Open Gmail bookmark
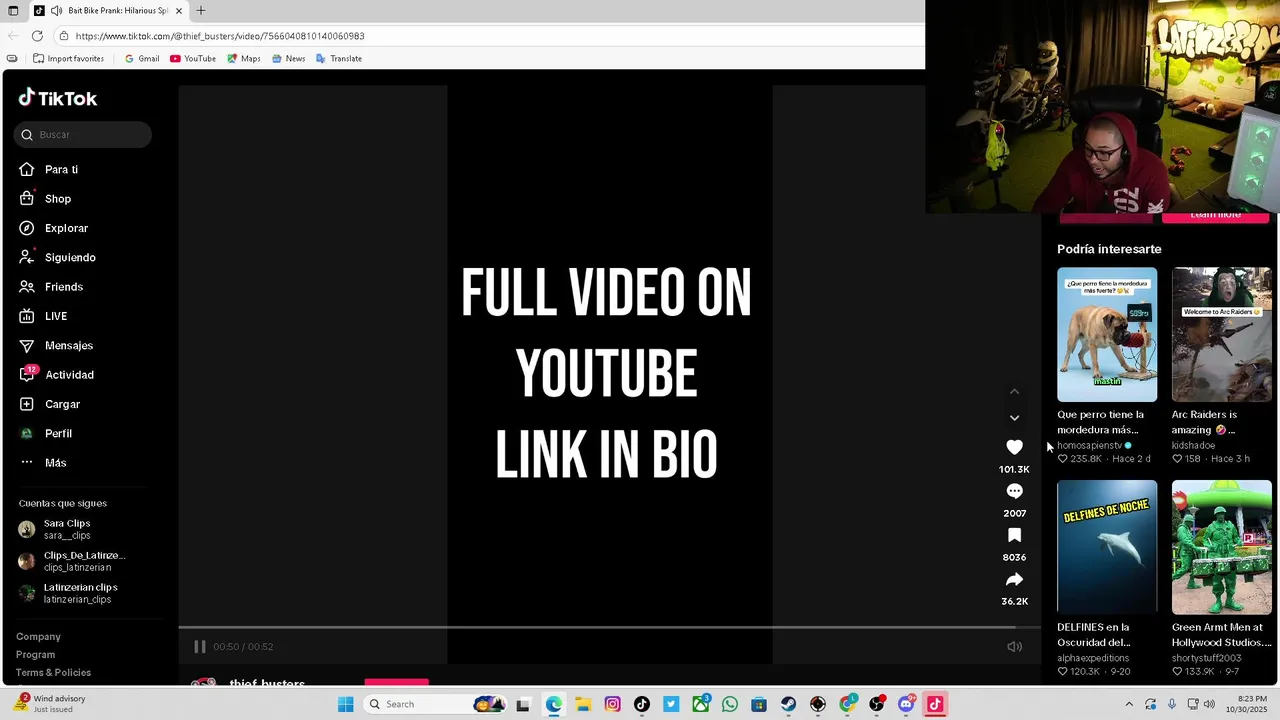1280x720 pixels. coord(142,59)
